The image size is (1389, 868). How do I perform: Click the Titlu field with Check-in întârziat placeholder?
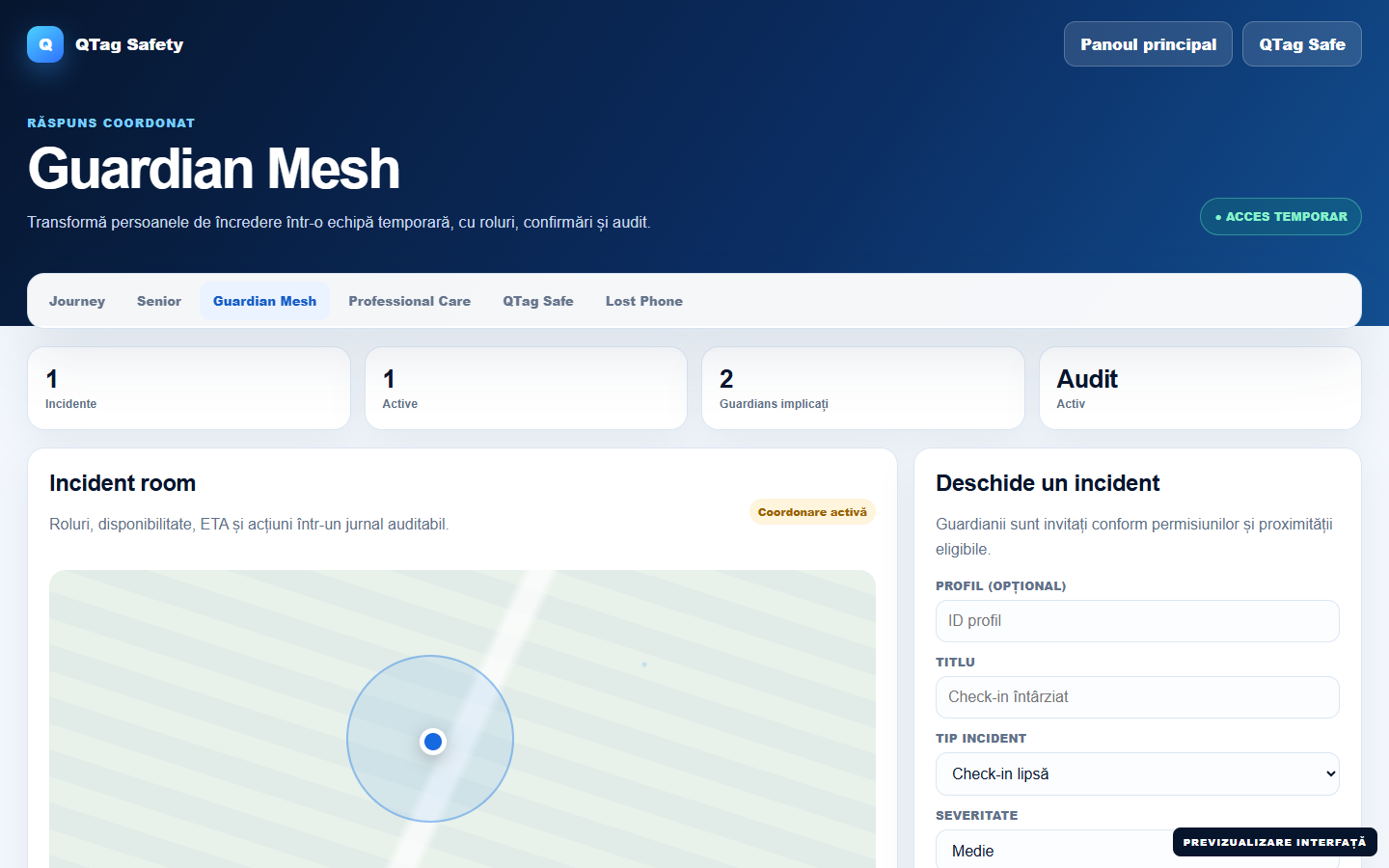tap(1137, 697)
